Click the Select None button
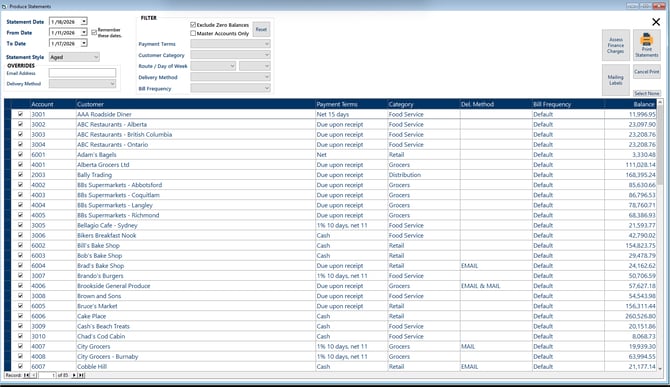 [646, 93]
